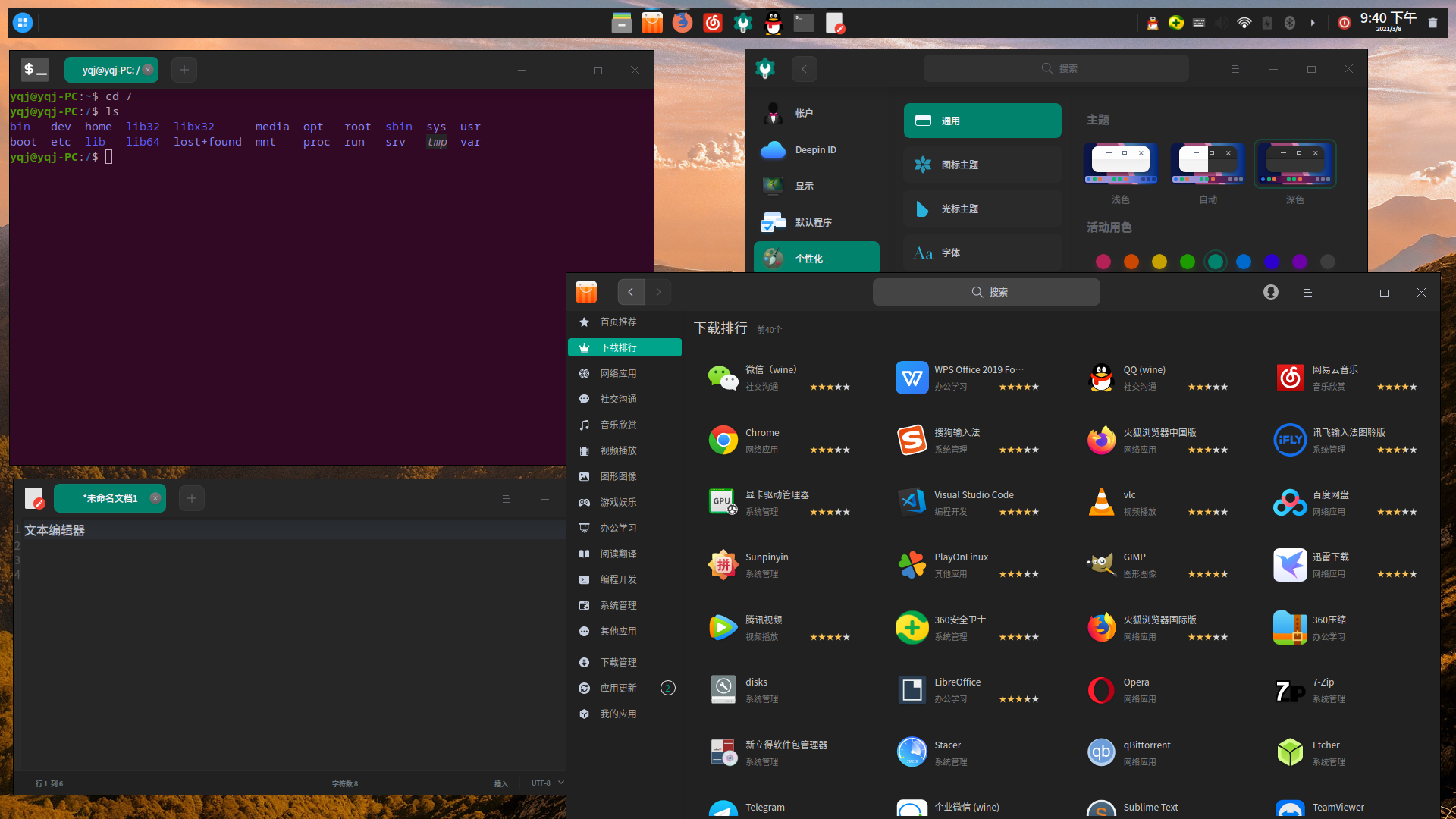Select 网络应用 category in app store
The width and height of the screenshot is (1456, 819).
pos(625,373)
